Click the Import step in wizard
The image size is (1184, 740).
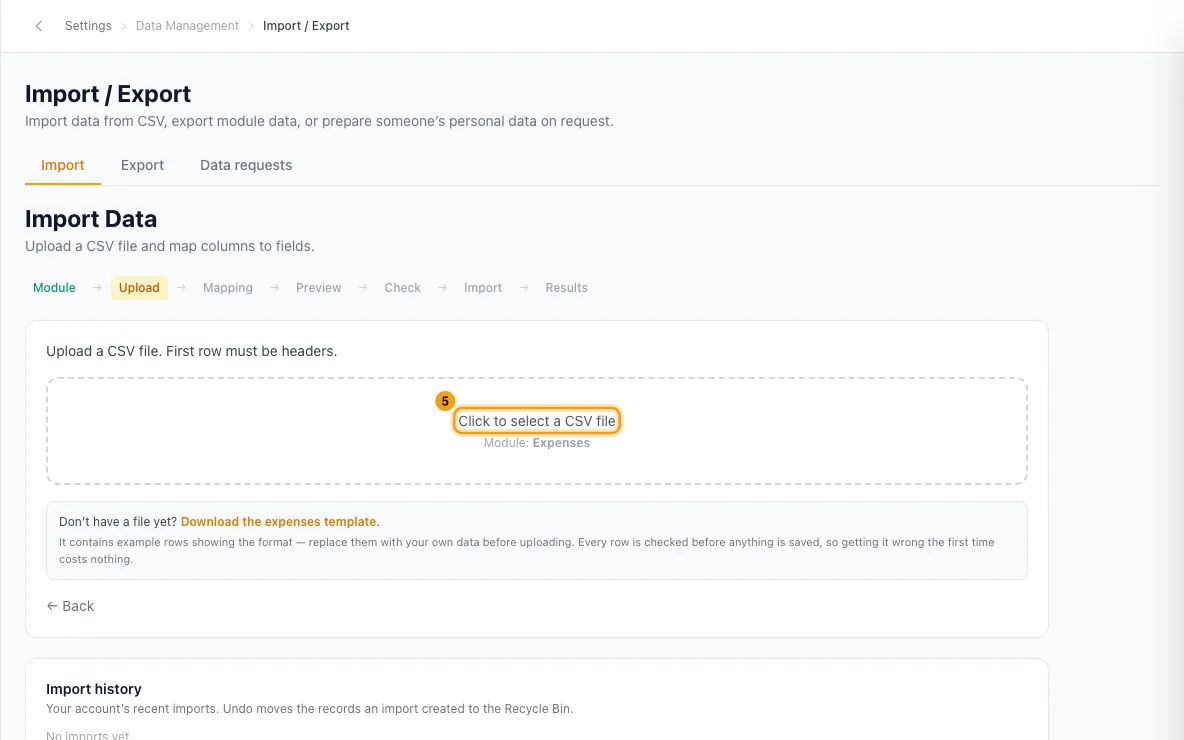(483, 288)
